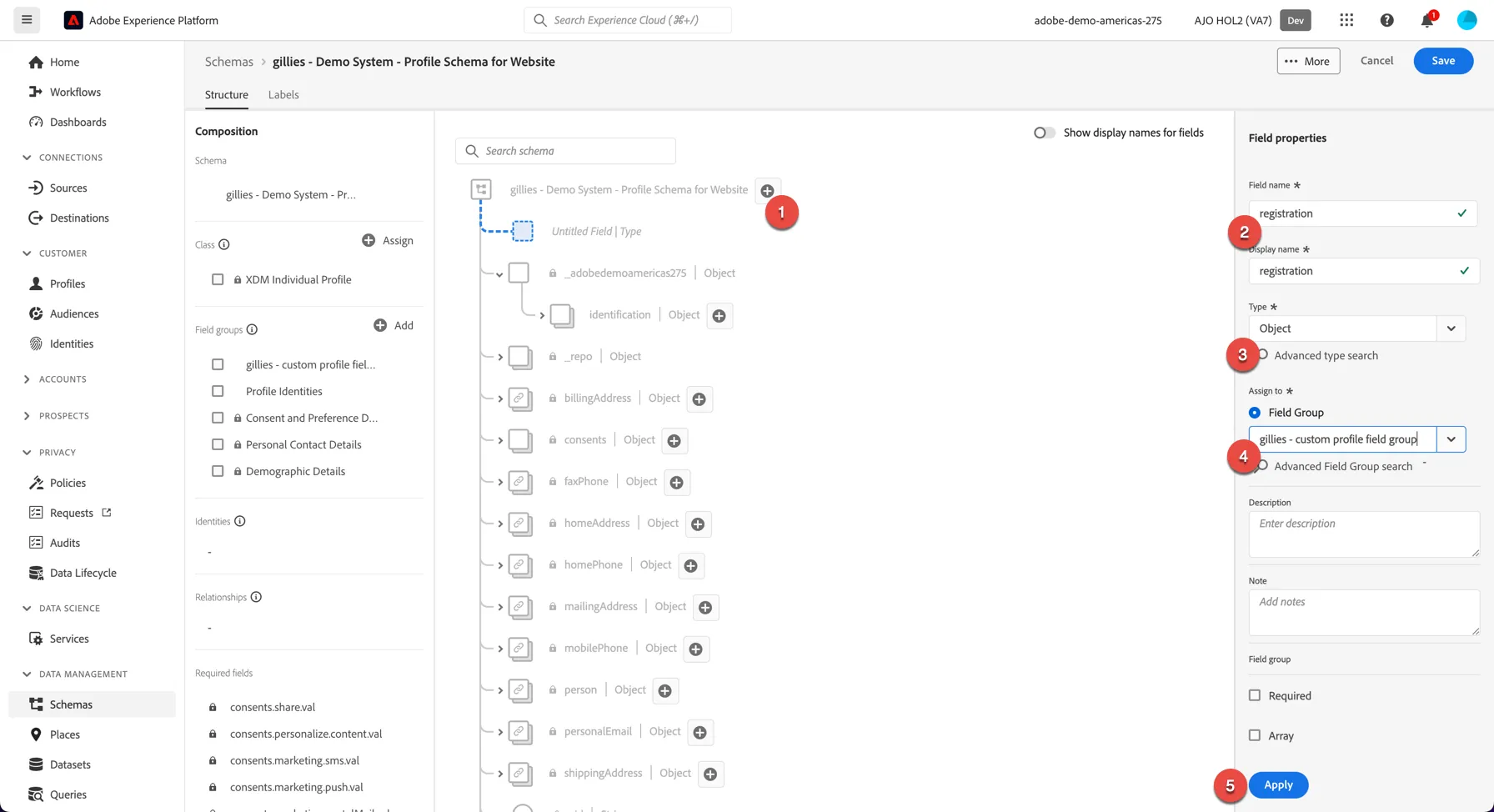
Task: Collapse the Connections sidebar section
Action: point(27,158)
